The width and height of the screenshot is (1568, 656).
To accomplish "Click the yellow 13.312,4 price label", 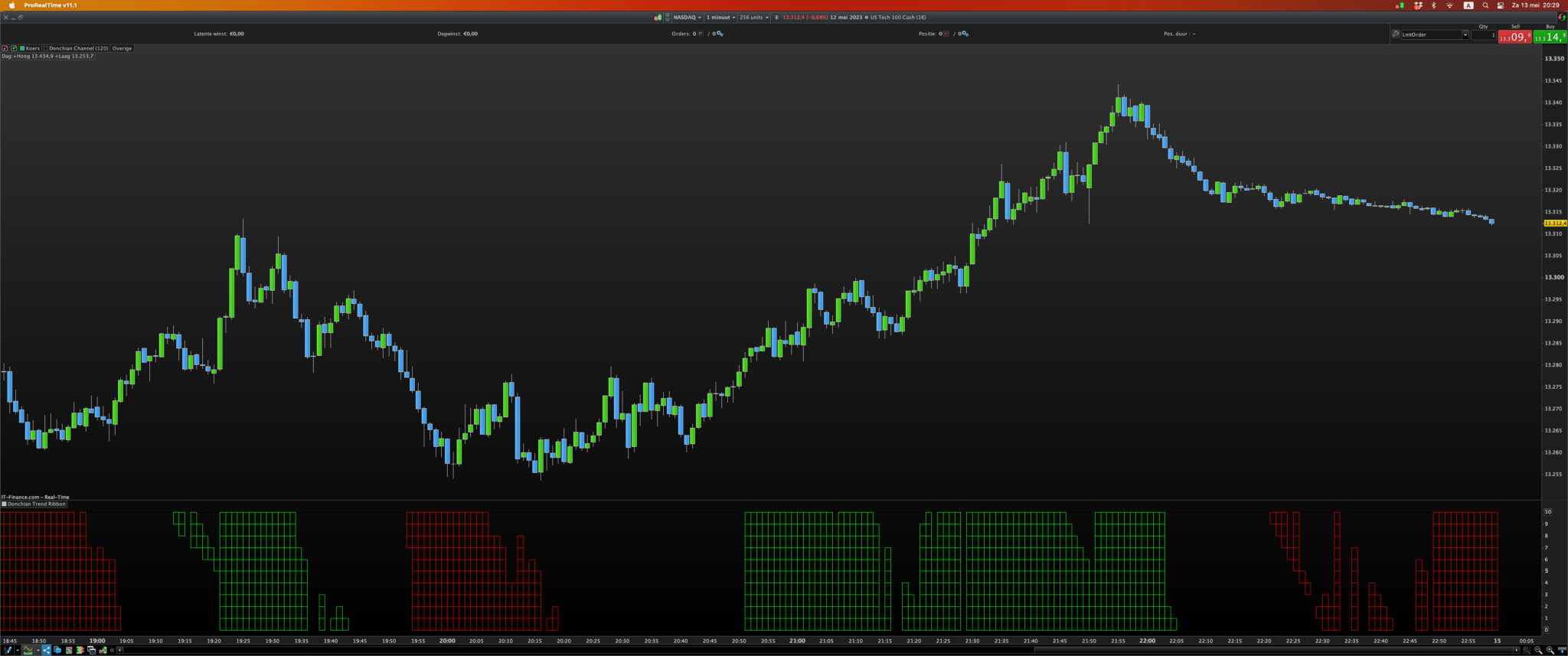I will click(x=1555, y=223).
